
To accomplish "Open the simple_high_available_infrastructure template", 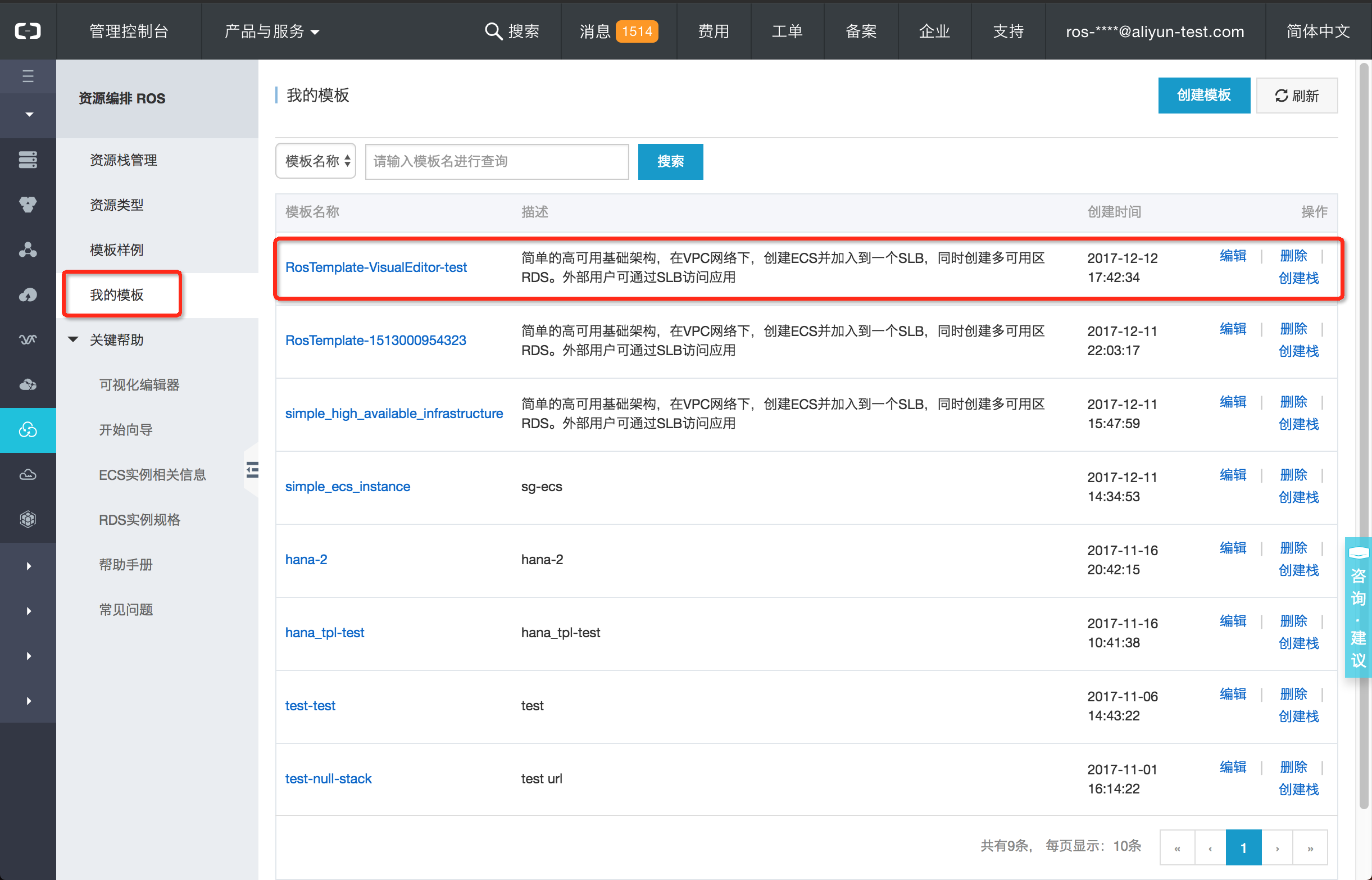I will tap(393, 413).
